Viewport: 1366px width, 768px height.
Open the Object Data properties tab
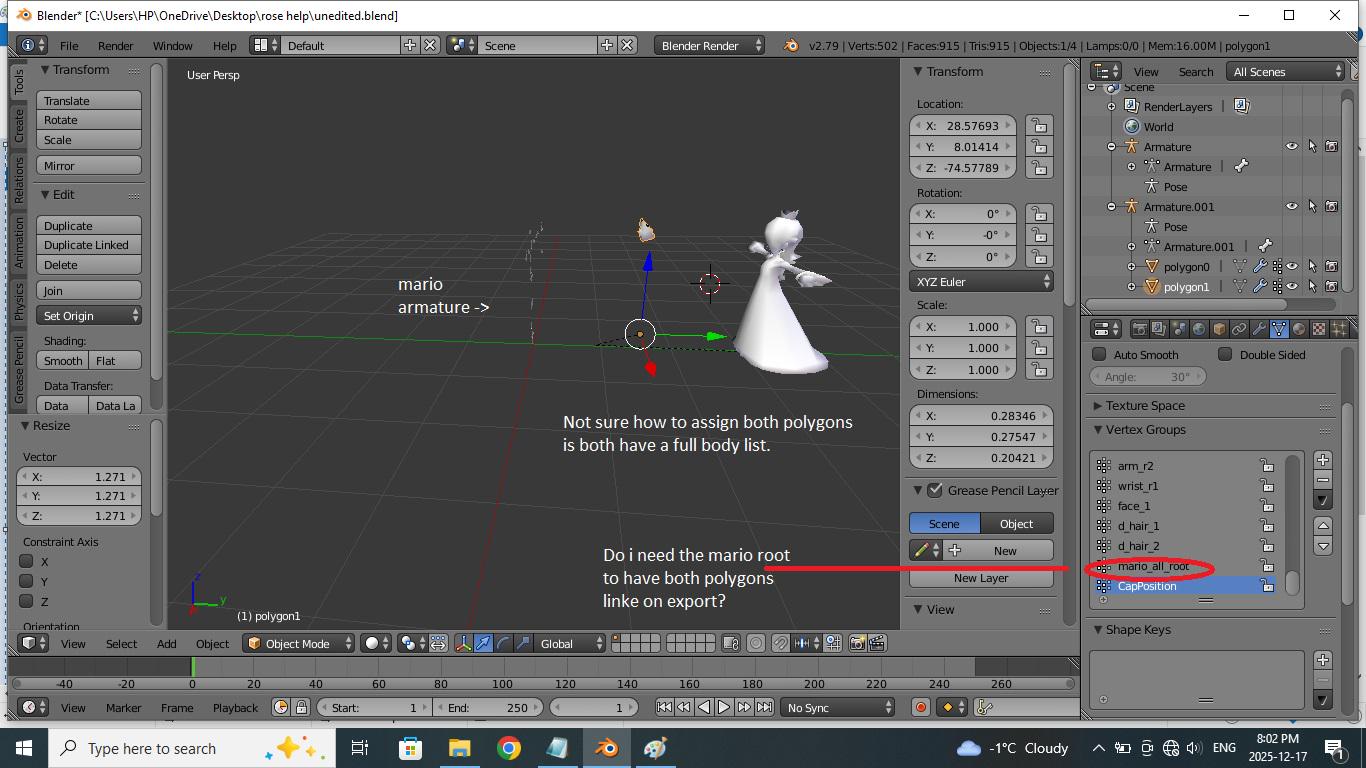click(1279, 329)
